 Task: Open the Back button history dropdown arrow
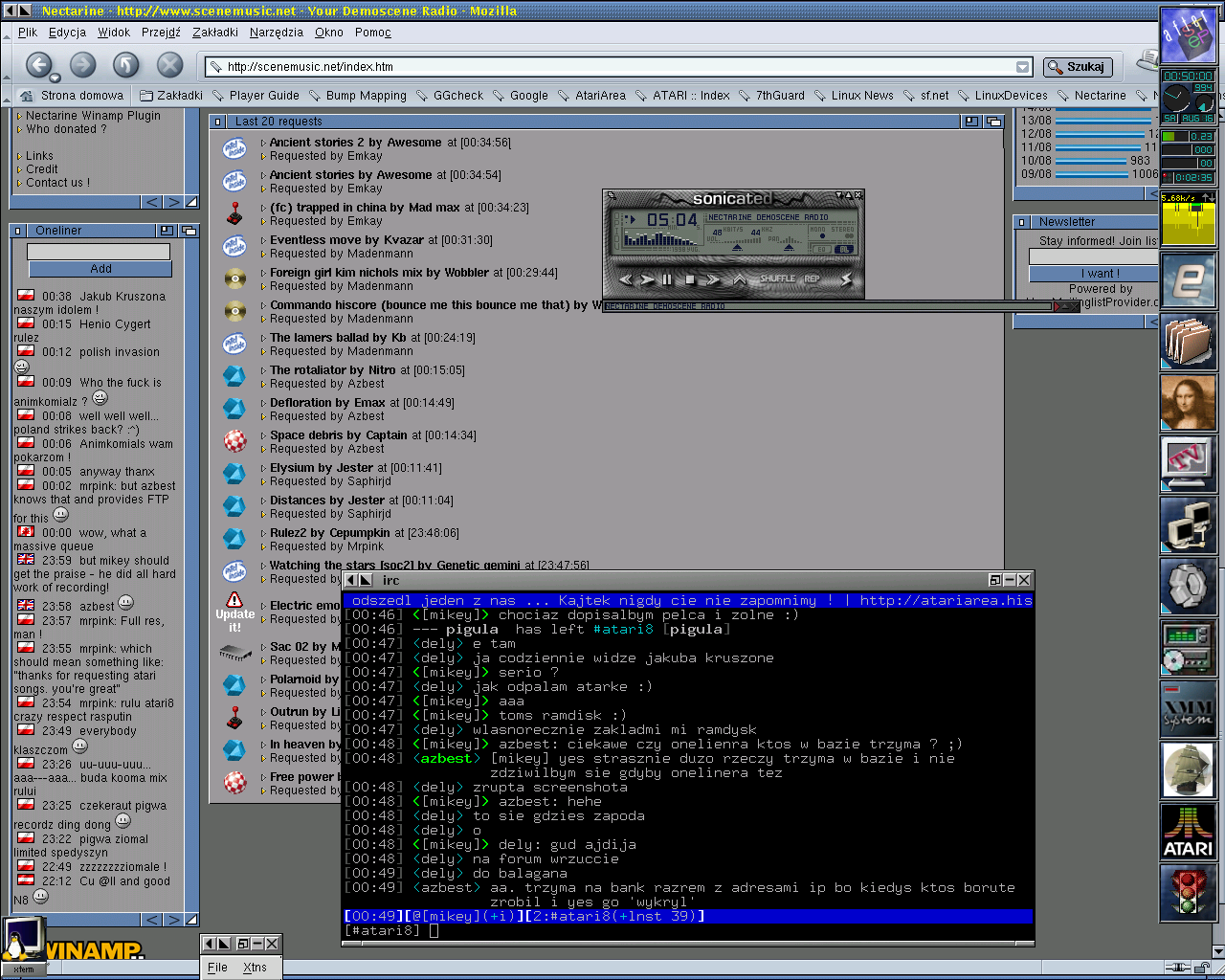(x=56, y=78)
